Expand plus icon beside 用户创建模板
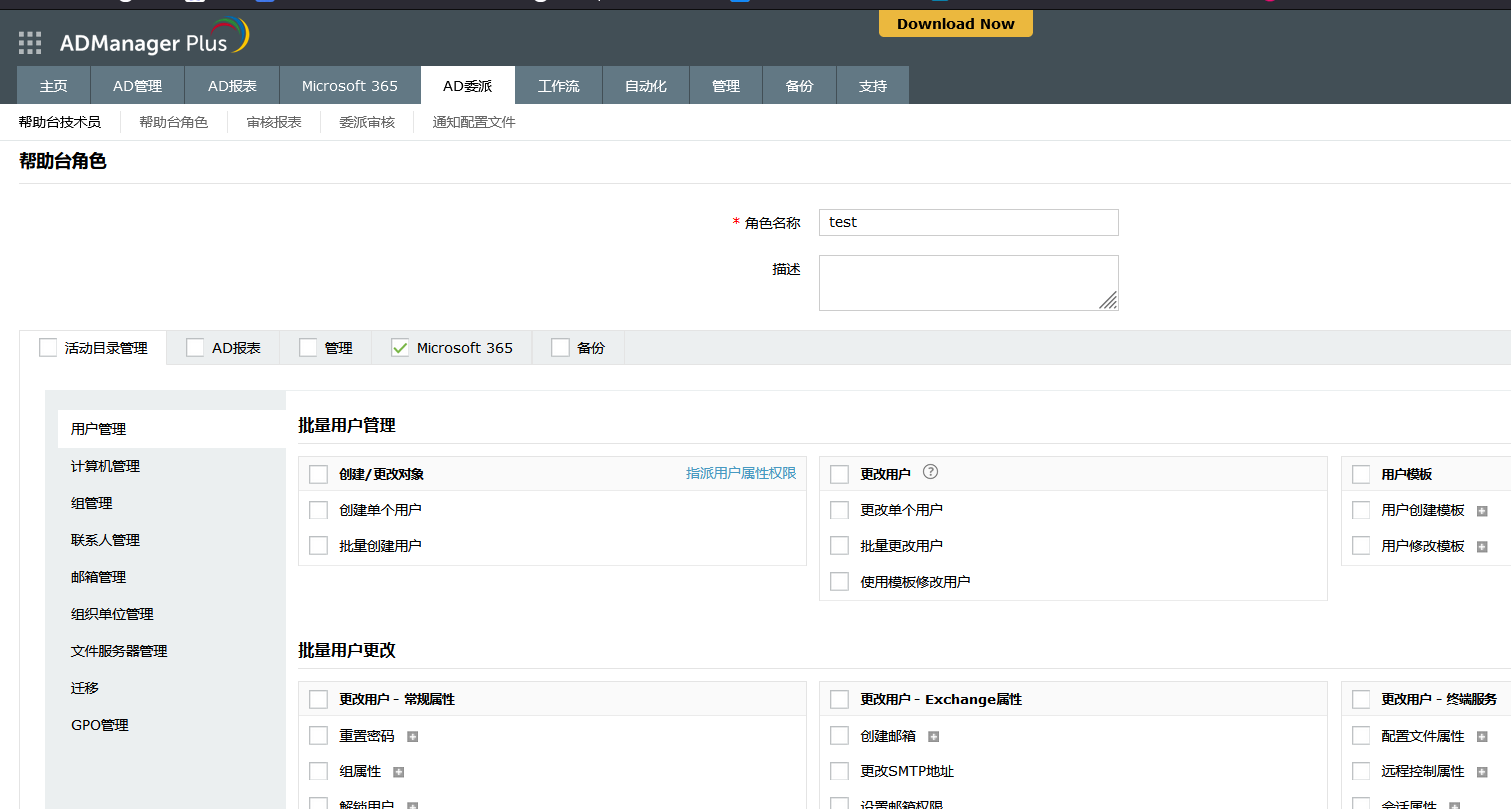This screenshot has width=1511, height=809. tap(1482, 511)
